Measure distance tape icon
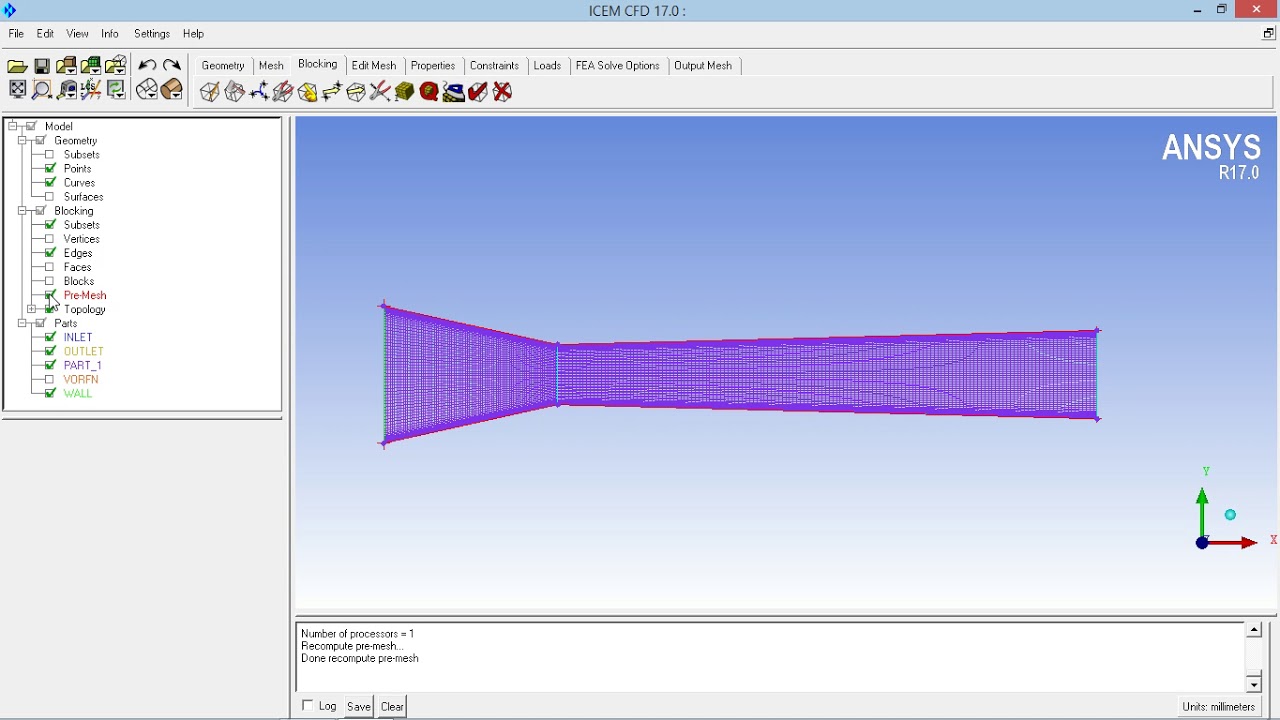The image size is (1280, 720). click(67, 90)
